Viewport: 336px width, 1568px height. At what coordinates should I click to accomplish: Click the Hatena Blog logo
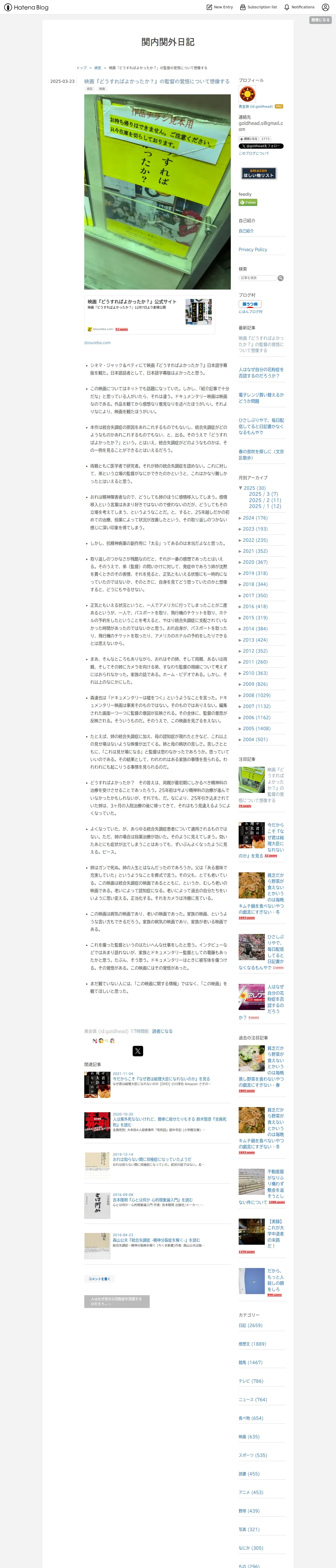[x=26, y=7]
